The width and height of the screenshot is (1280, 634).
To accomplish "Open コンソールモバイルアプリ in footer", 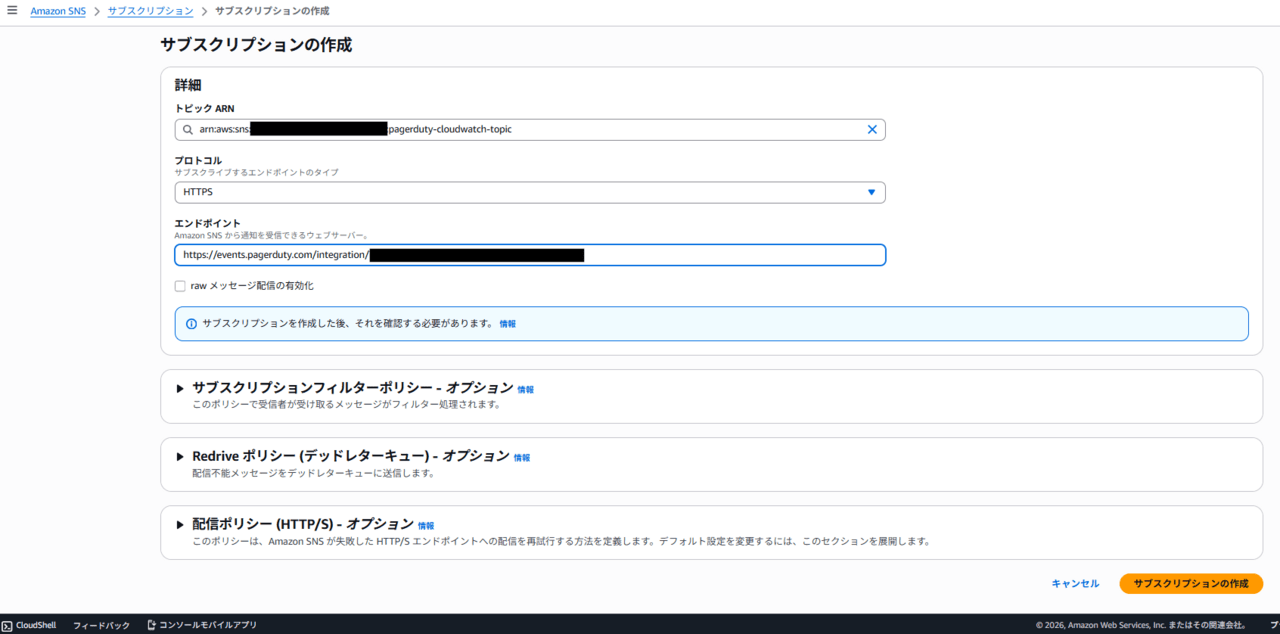I will point(201,625).
